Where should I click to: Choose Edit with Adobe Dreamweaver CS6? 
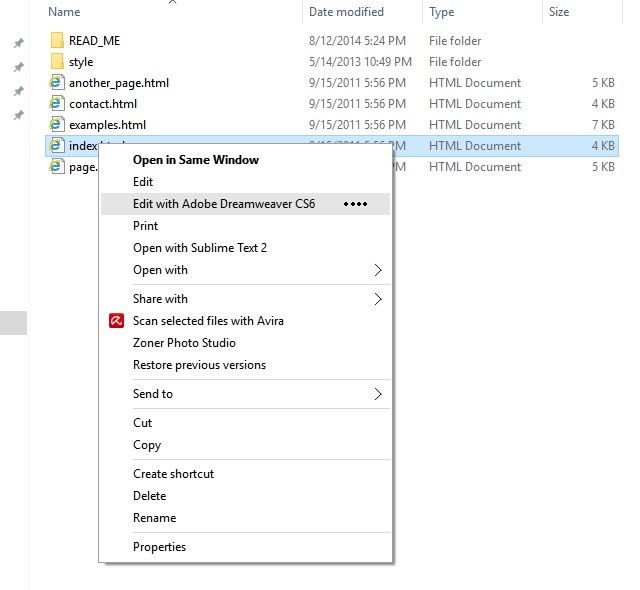coord(224,204)
